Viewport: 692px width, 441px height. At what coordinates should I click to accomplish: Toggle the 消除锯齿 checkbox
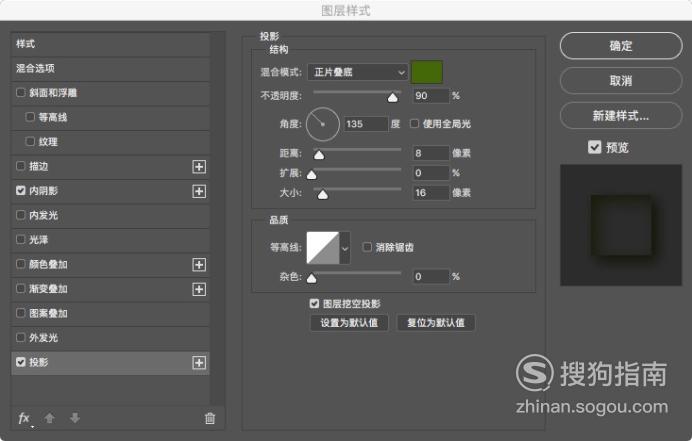(x=367, y=247)
